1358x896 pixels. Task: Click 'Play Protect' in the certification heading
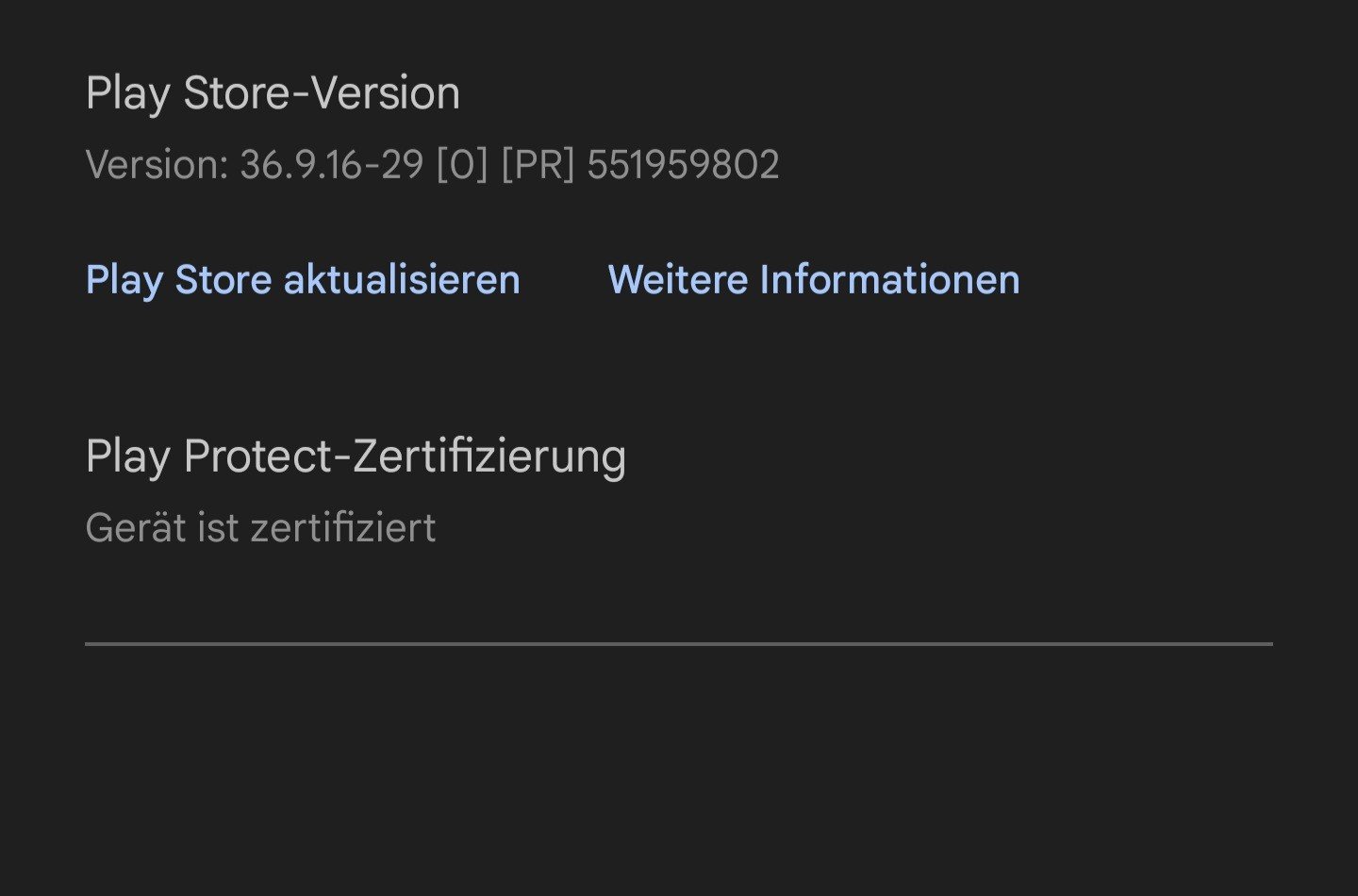tap(208, 456)
